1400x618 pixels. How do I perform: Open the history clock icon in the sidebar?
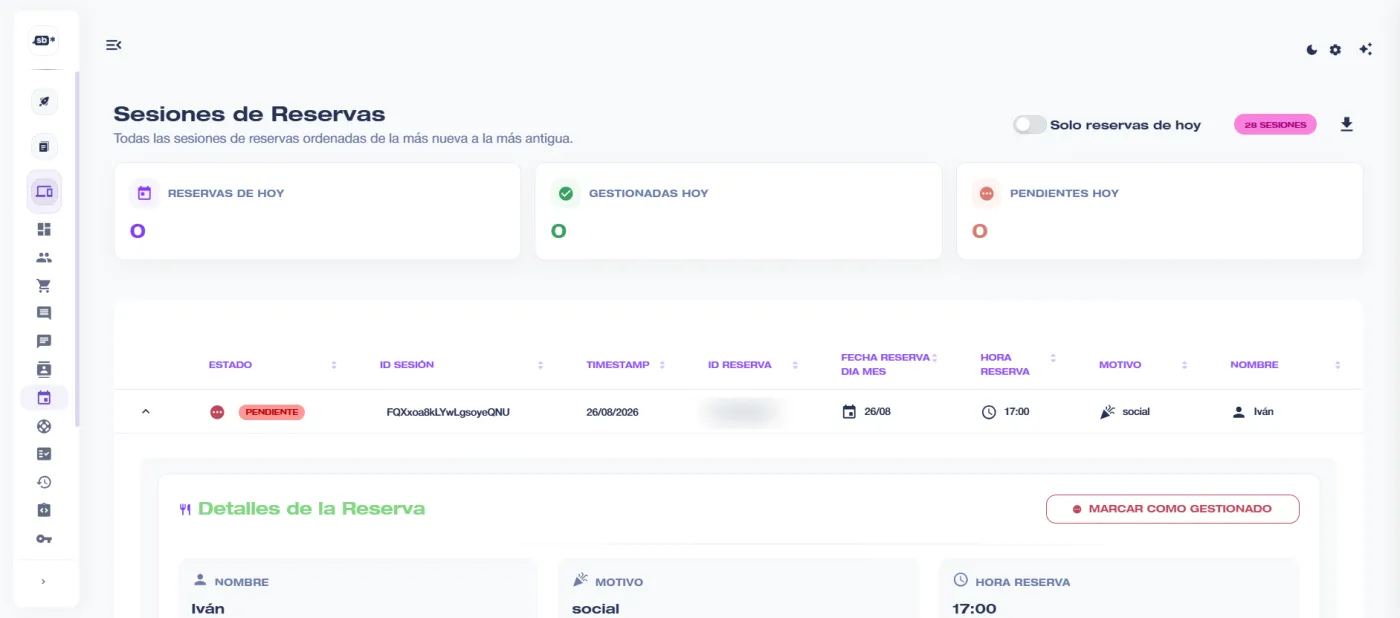click(44, 482)
